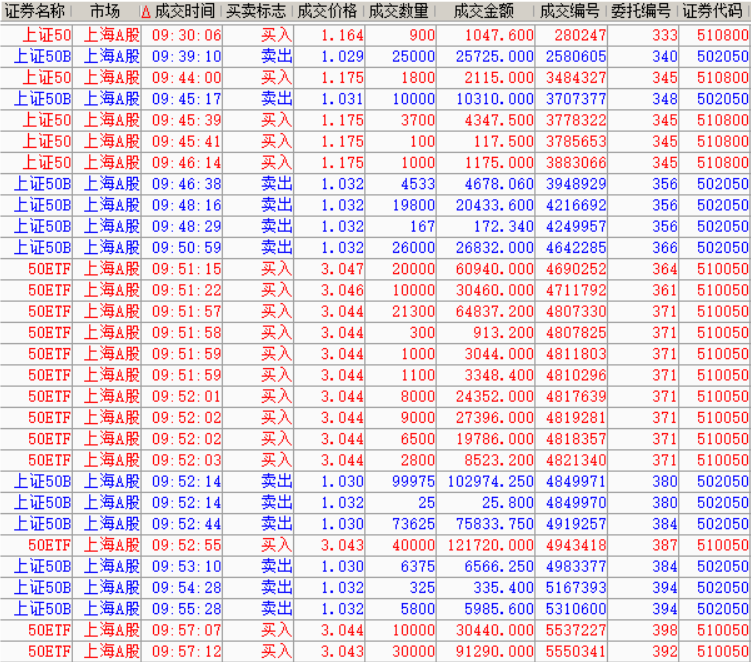Screen dimensions: 751x662
Task: Select amount cell 19786.000
Action: coord(494,439)
